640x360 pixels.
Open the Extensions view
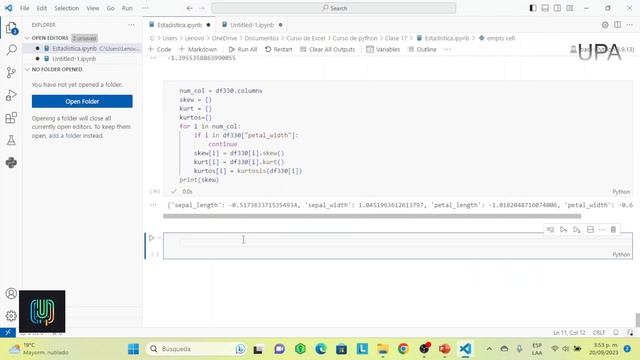[11, 118]
